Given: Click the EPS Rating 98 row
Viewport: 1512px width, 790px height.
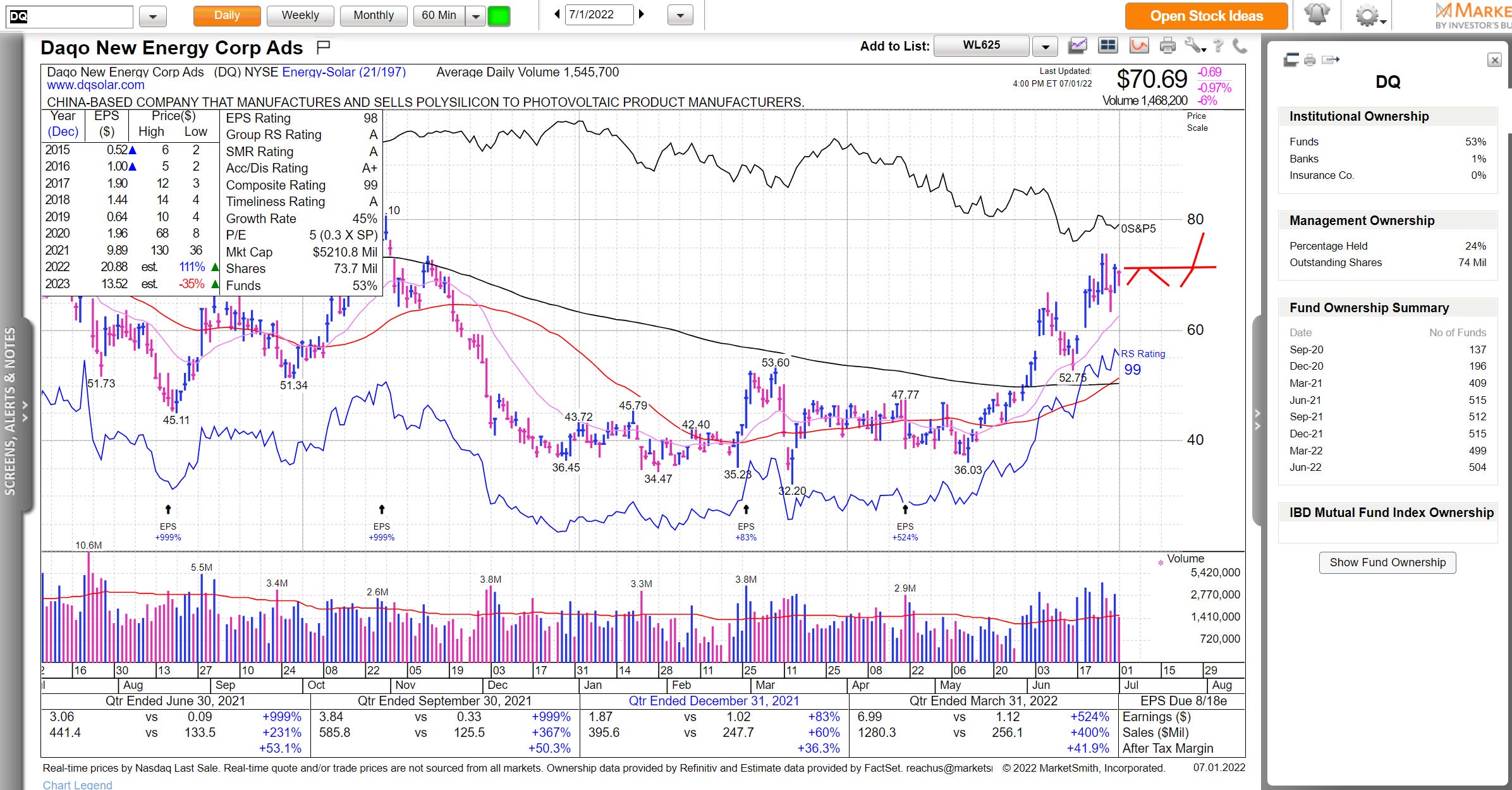Looking at the screenshot, I should tap(302, 118).
